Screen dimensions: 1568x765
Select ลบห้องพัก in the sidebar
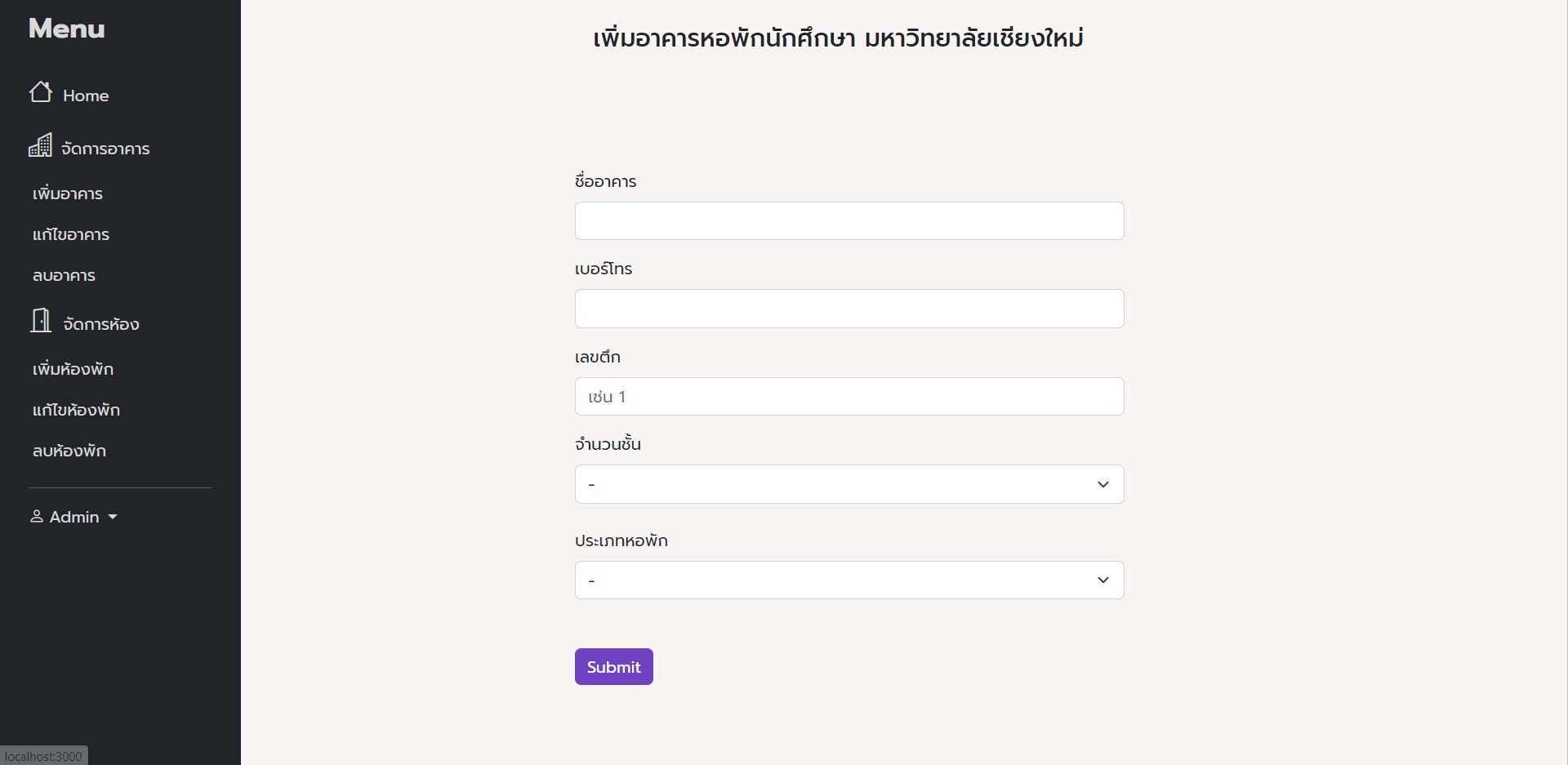[x=69, y=450]
